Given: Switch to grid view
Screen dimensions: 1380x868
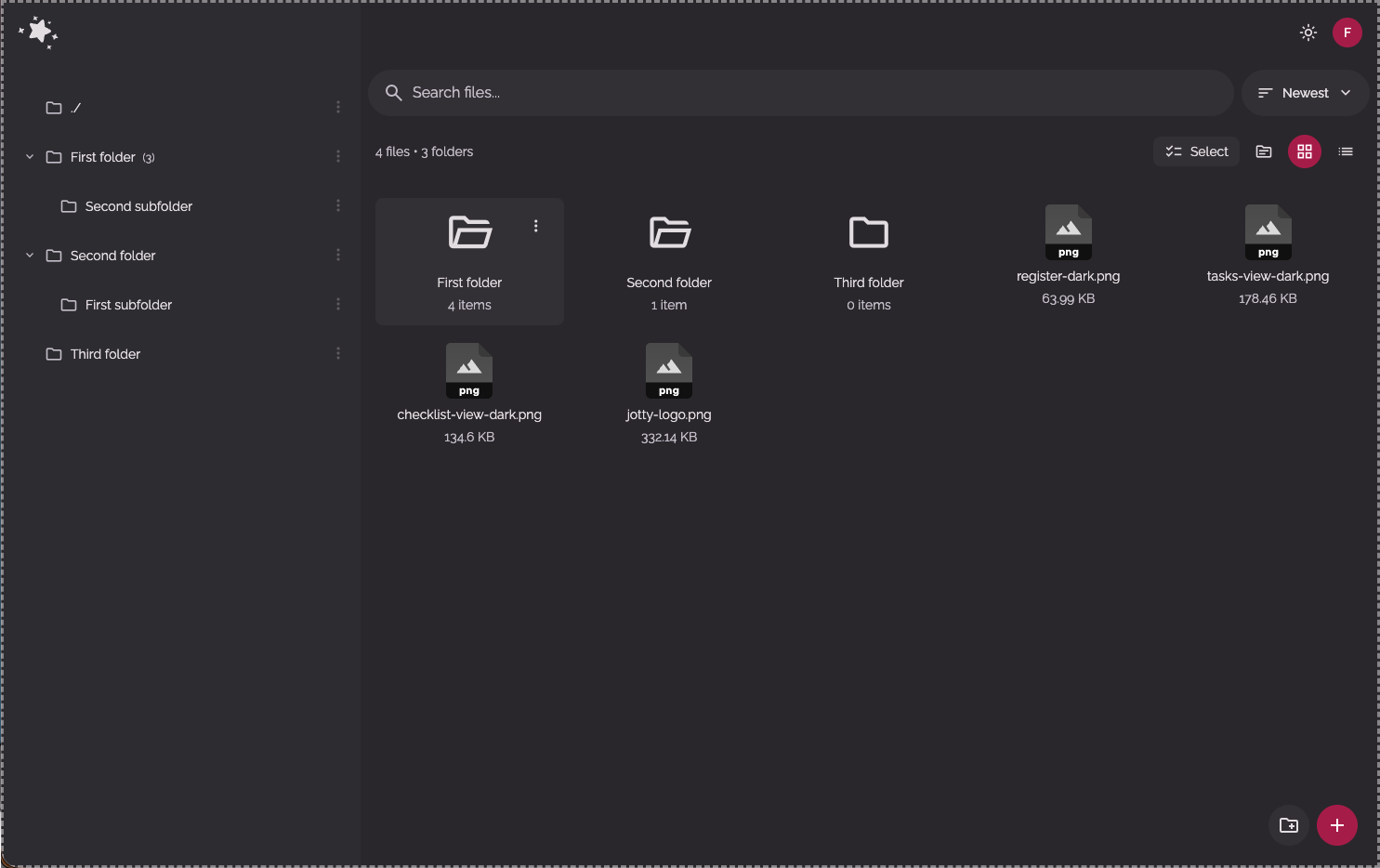Looking at the screenshot, I should (1304, 151).
